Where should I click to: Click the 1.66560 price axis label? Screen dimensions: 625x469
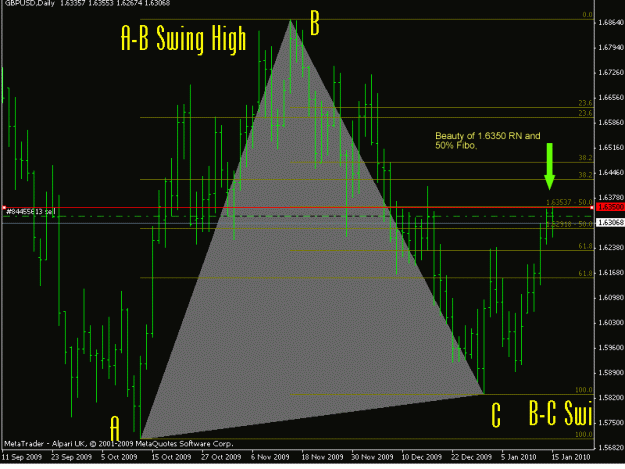(611, 98)
